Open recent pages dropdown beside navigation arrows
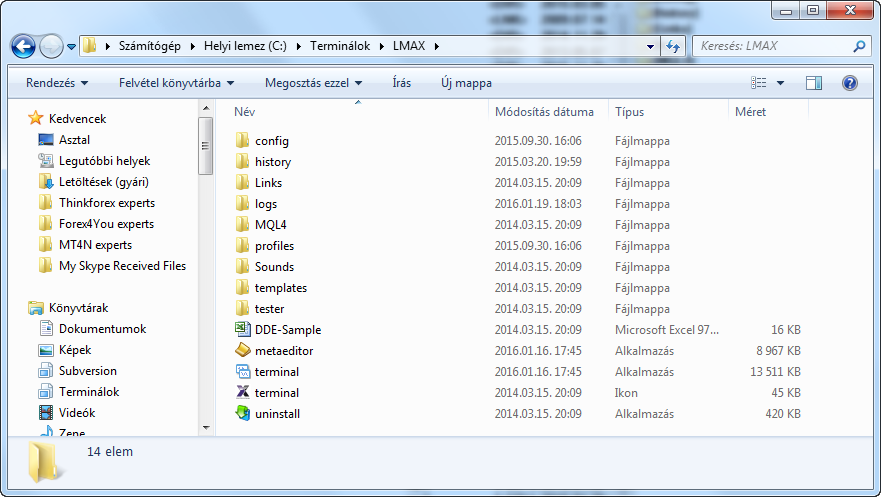 click(x=71, y=47)
